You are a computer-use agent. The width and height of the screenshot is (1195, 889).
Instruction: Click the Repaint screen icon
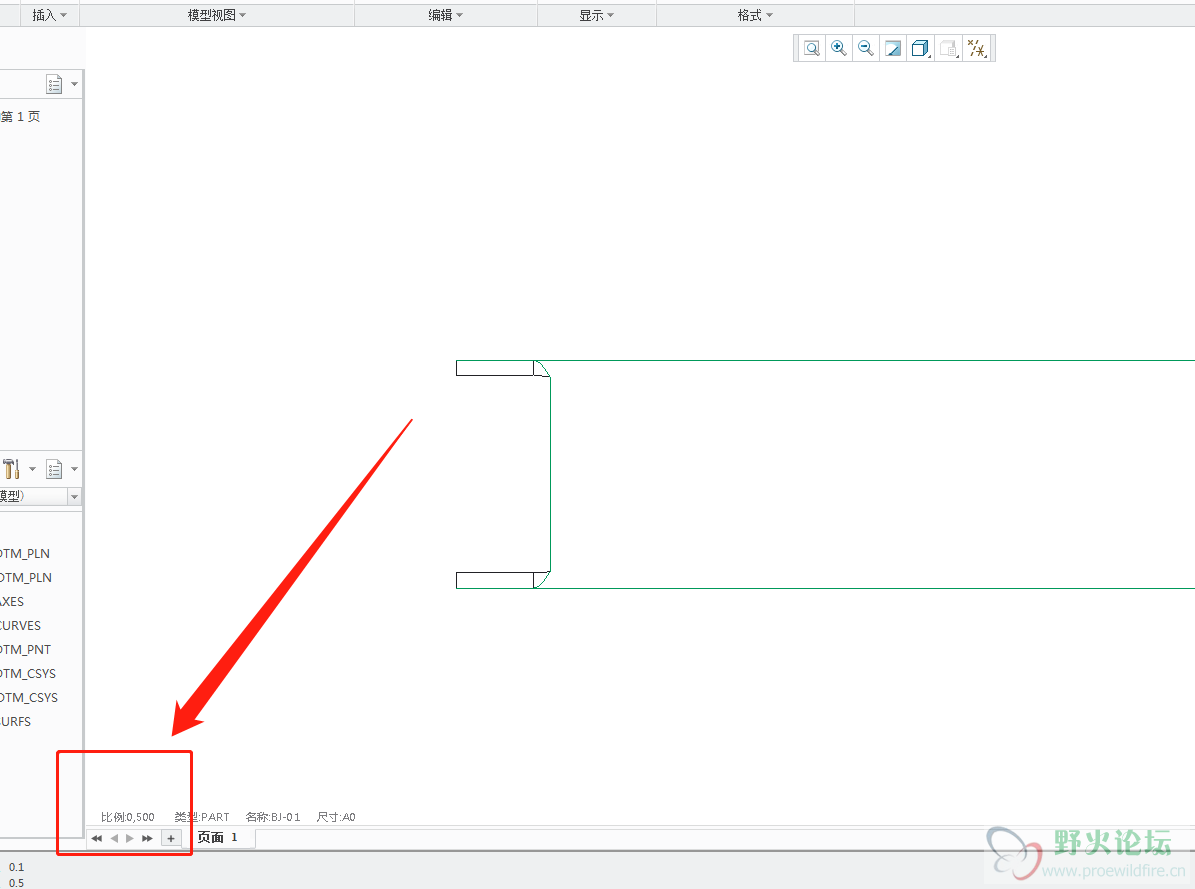coord(892,49)
